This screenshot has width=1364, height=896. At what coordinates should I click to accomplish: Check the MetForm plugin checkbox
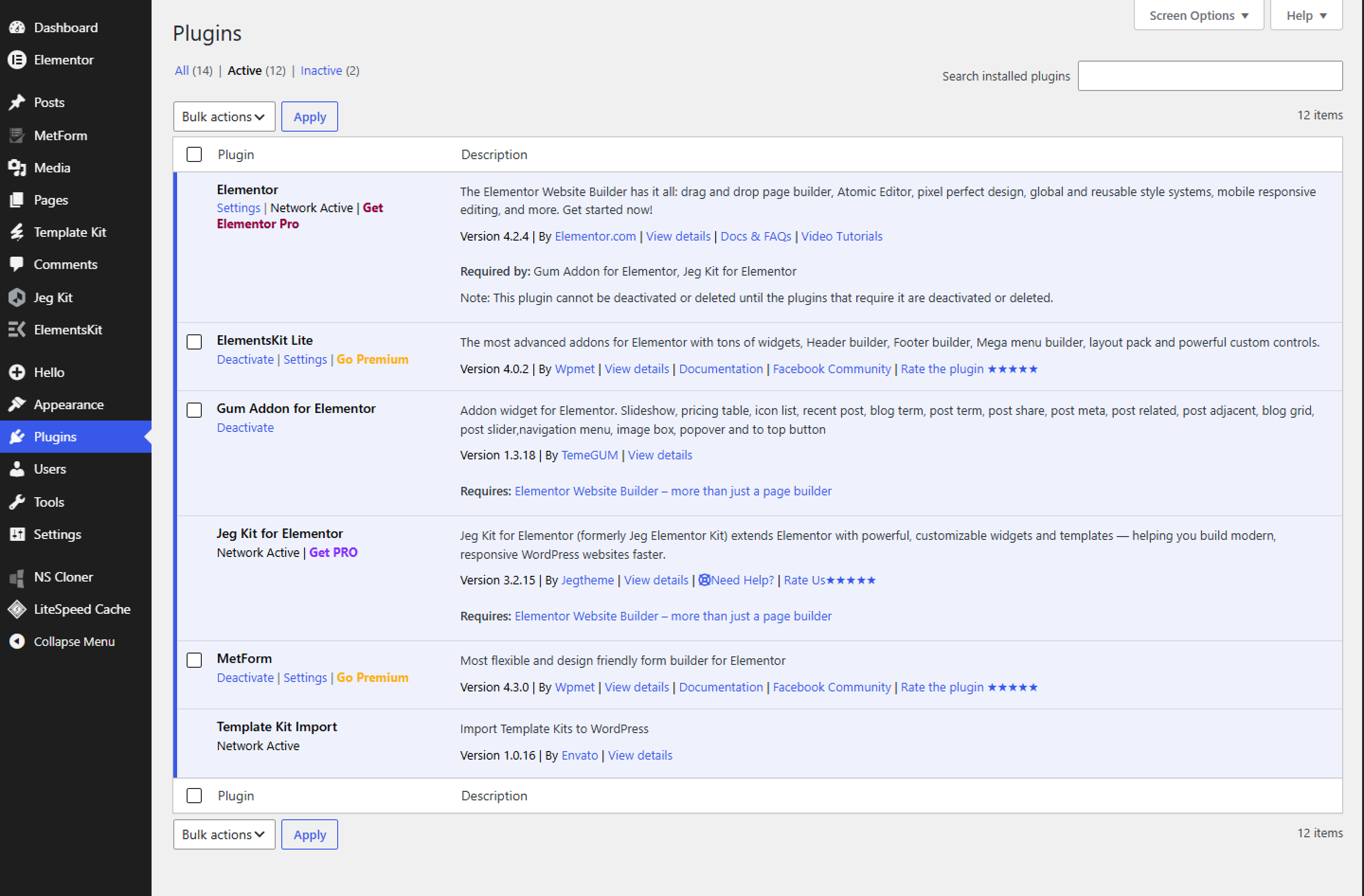coord(194,660)
